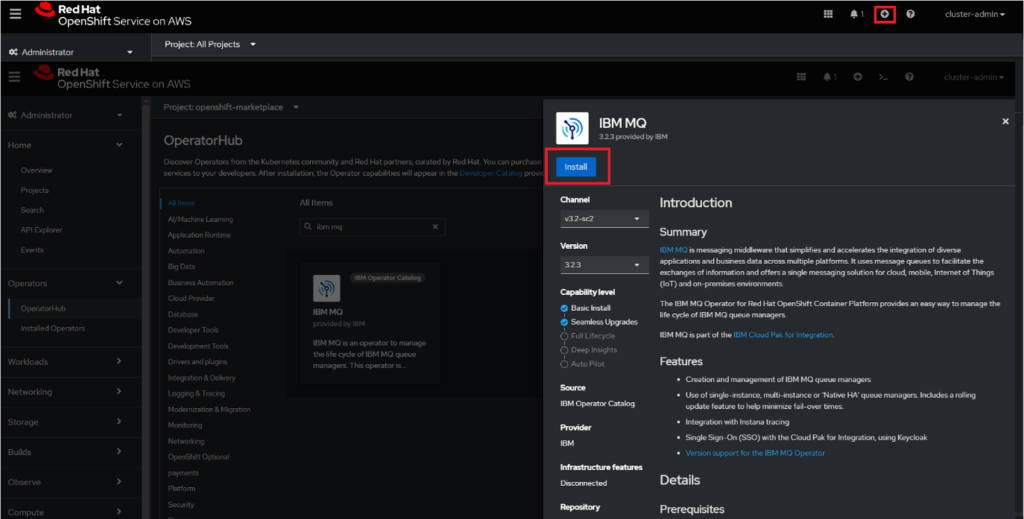This screenshot has height=519, width=1024.
Task: Click the Full Lifecycle capability circle
Action: (564, 336)
